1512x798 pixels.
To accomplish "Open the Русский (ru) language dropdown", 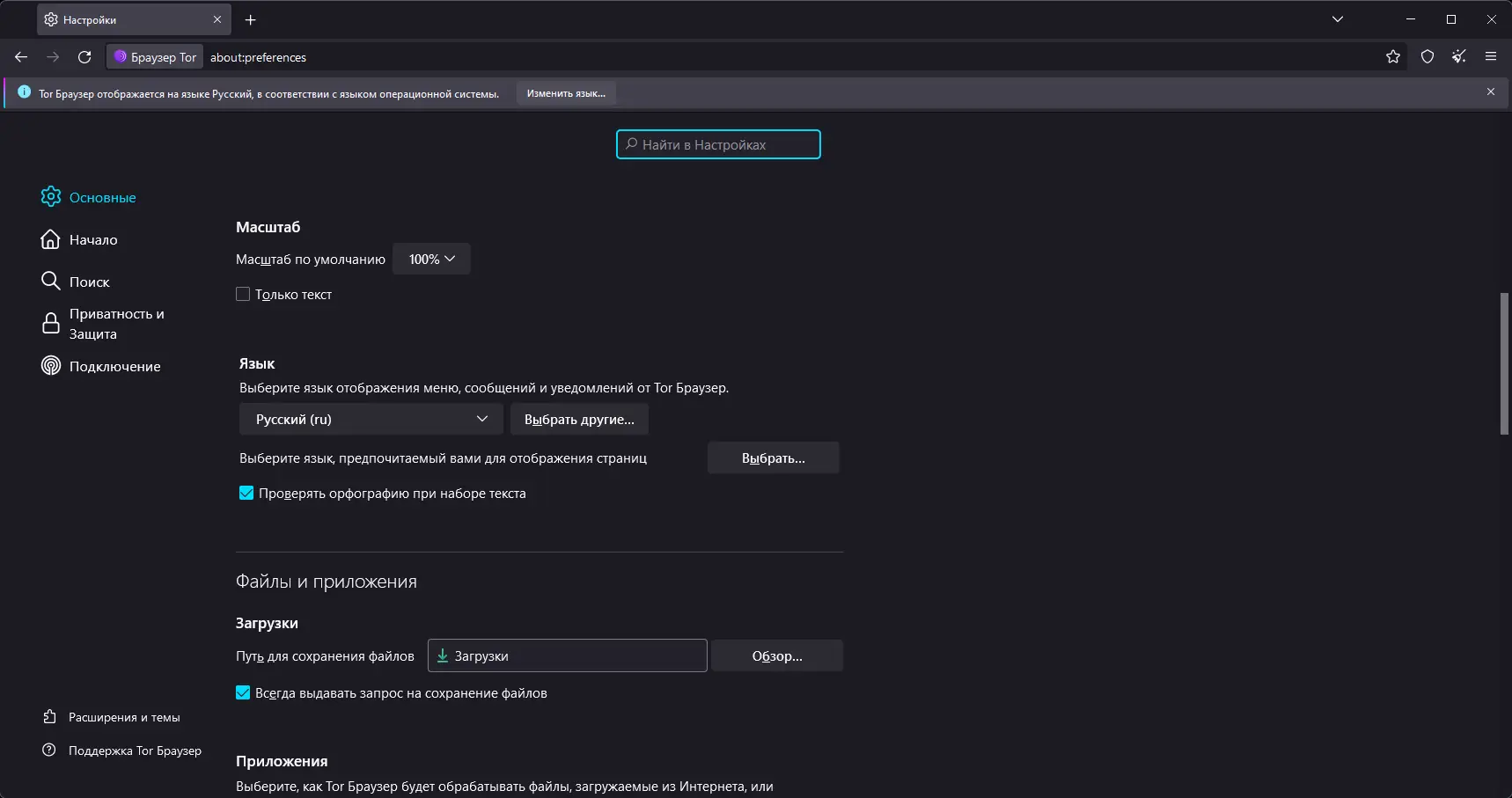I will click(x=371, y=419).
